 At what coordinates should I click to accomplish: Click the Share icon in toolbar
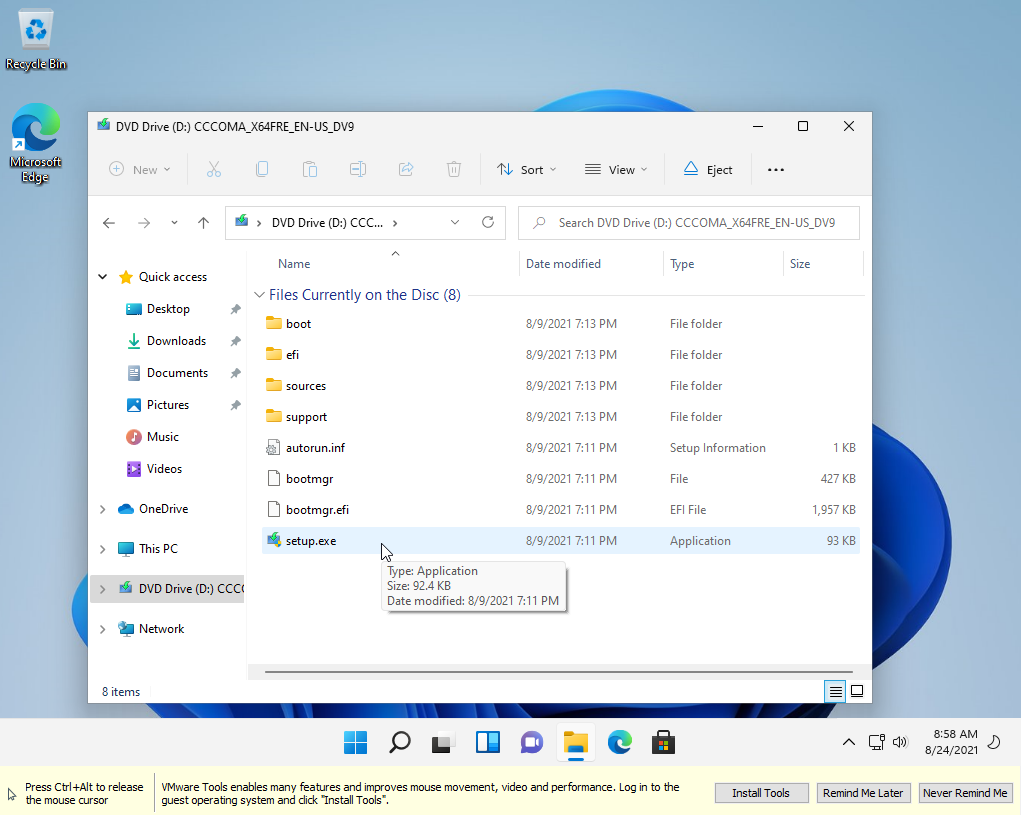pos(406,169)
